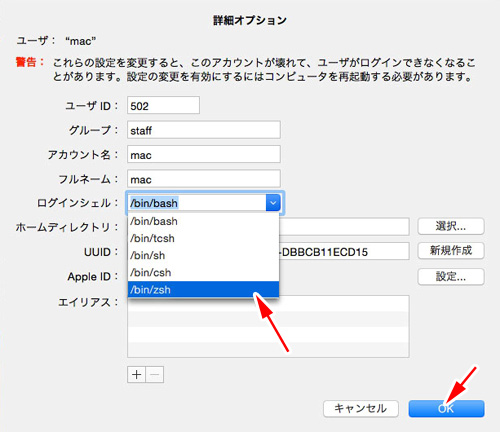Viewport: 500px width, 432px height.
Task: Select /bin/bash from shell list
Action: tap(203, 221)
